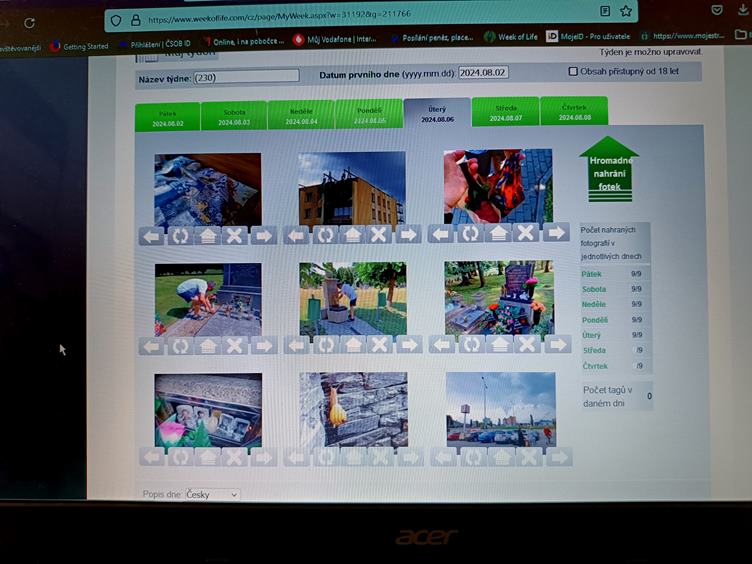Open Můj Vodafone bookmark
This screenshot has width=752, height=564.
(335, 39)
